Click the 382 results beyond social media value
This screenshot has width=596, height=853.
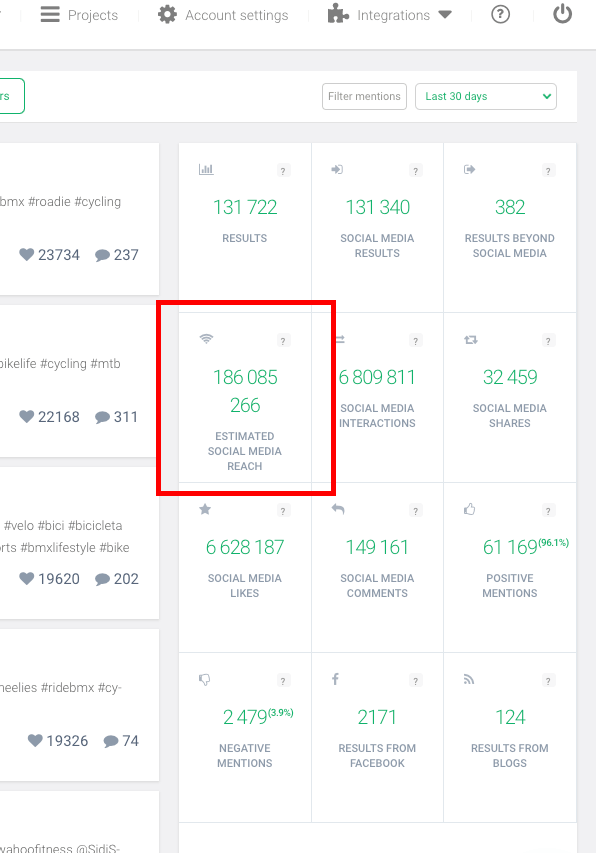coord(510,207)
